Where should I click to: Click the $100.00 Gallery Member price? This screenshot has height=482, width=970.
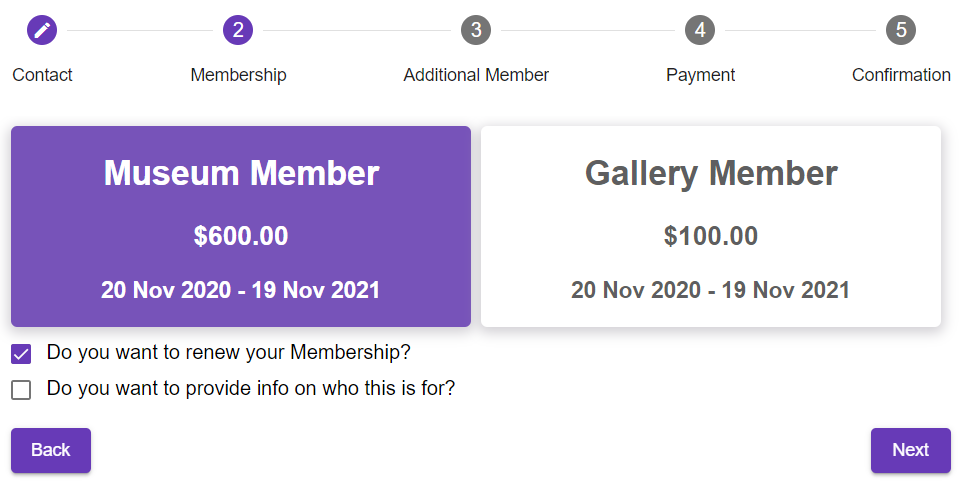point(711,237)
